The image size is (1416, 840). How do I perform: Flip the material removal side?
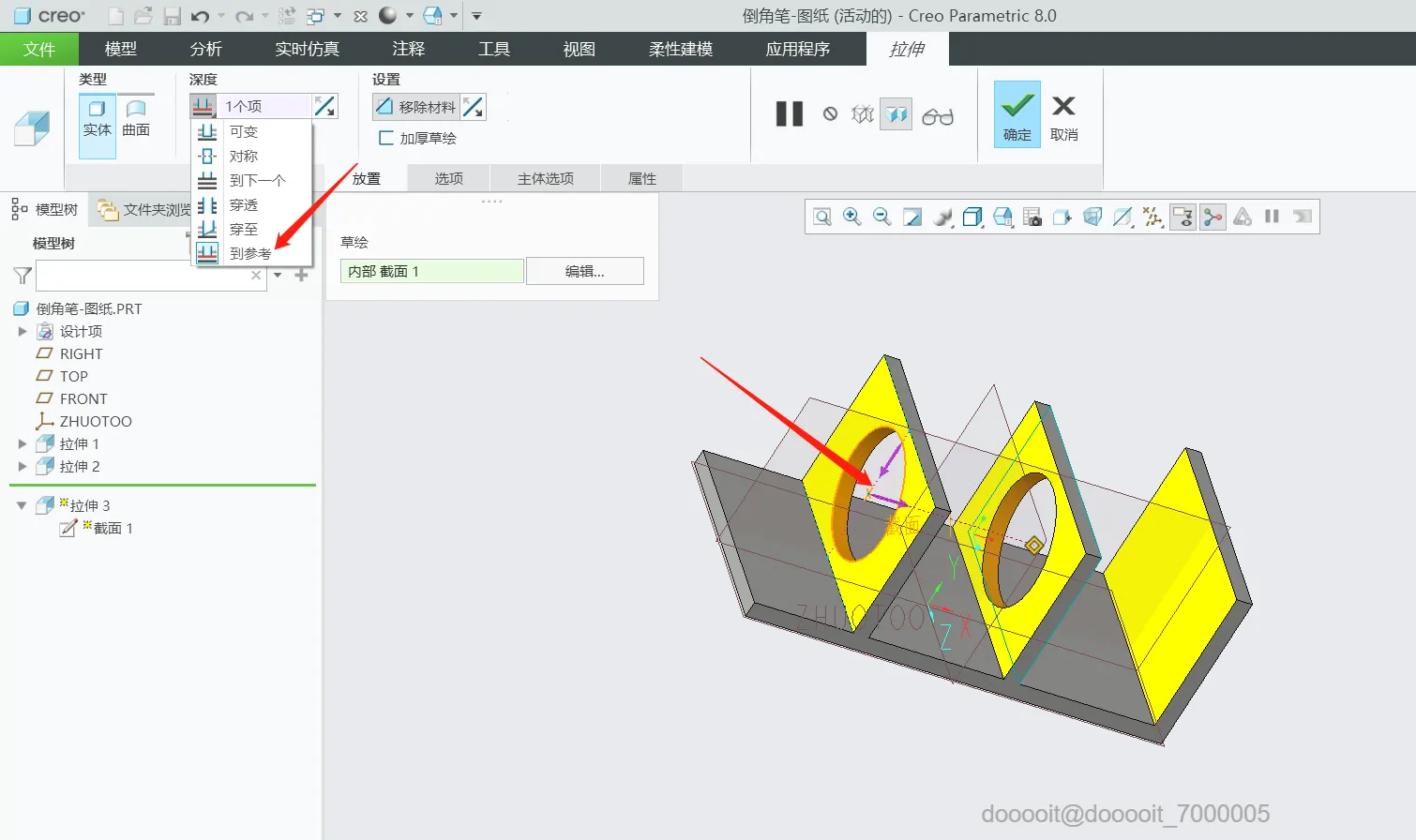[474, 107]
